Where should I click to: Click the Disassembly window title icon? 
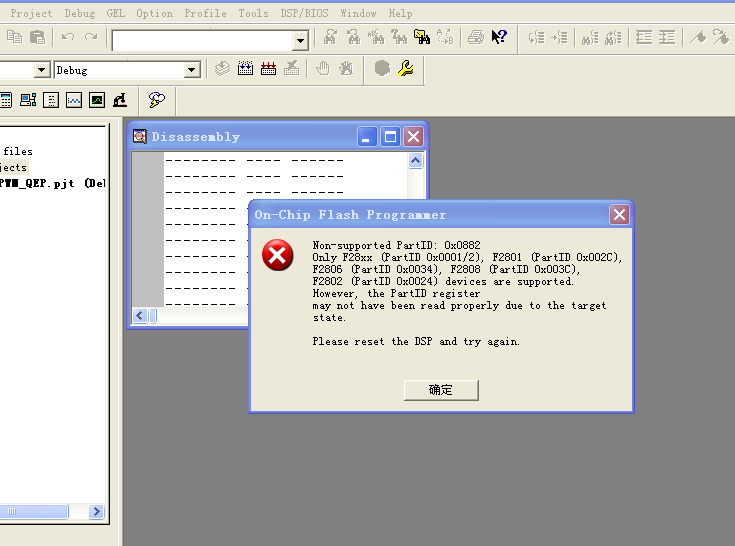pyautogui.click(x=140, y=136)
